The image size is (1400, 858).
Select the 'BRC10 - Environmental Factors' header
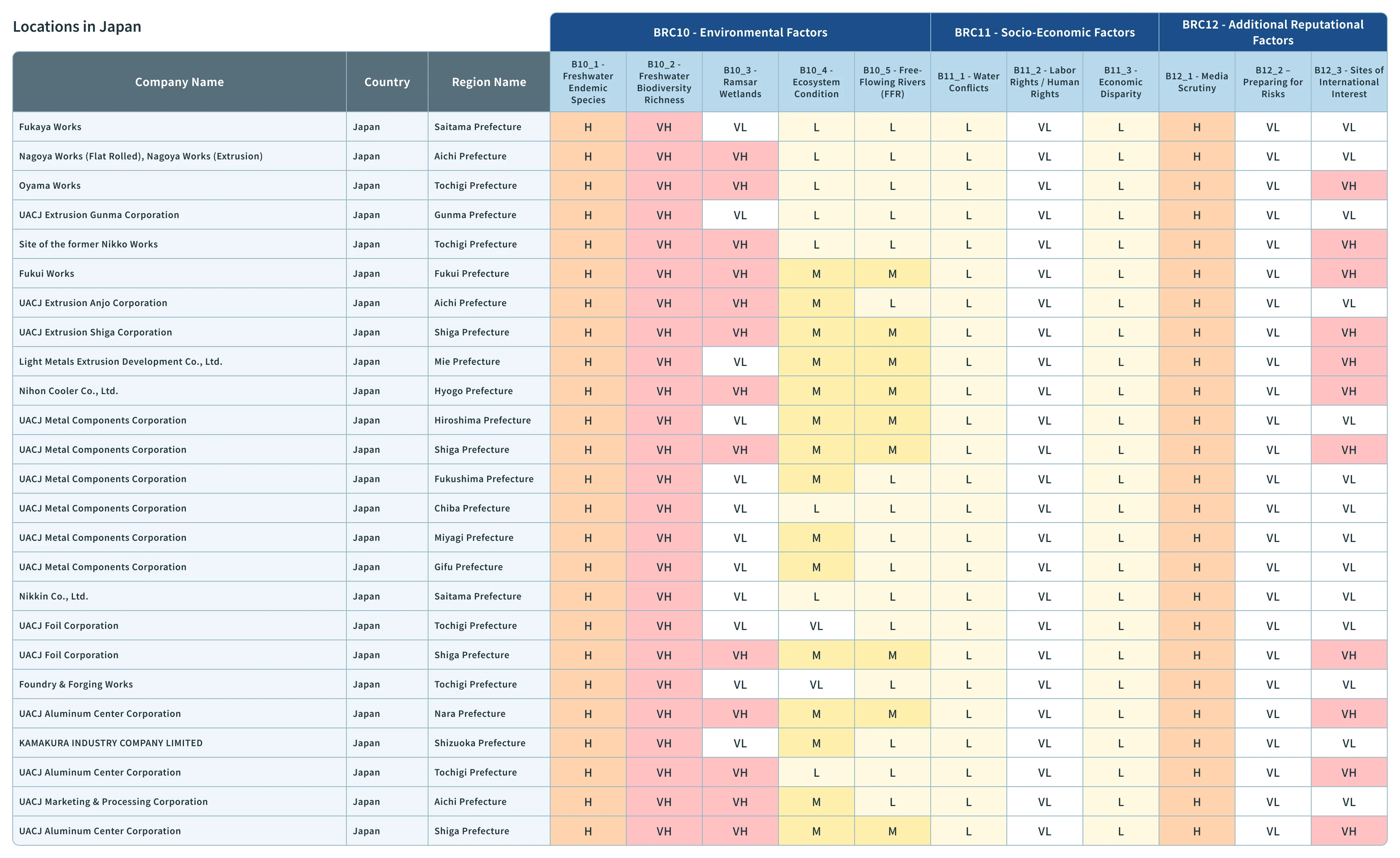(x=740, y=33)
